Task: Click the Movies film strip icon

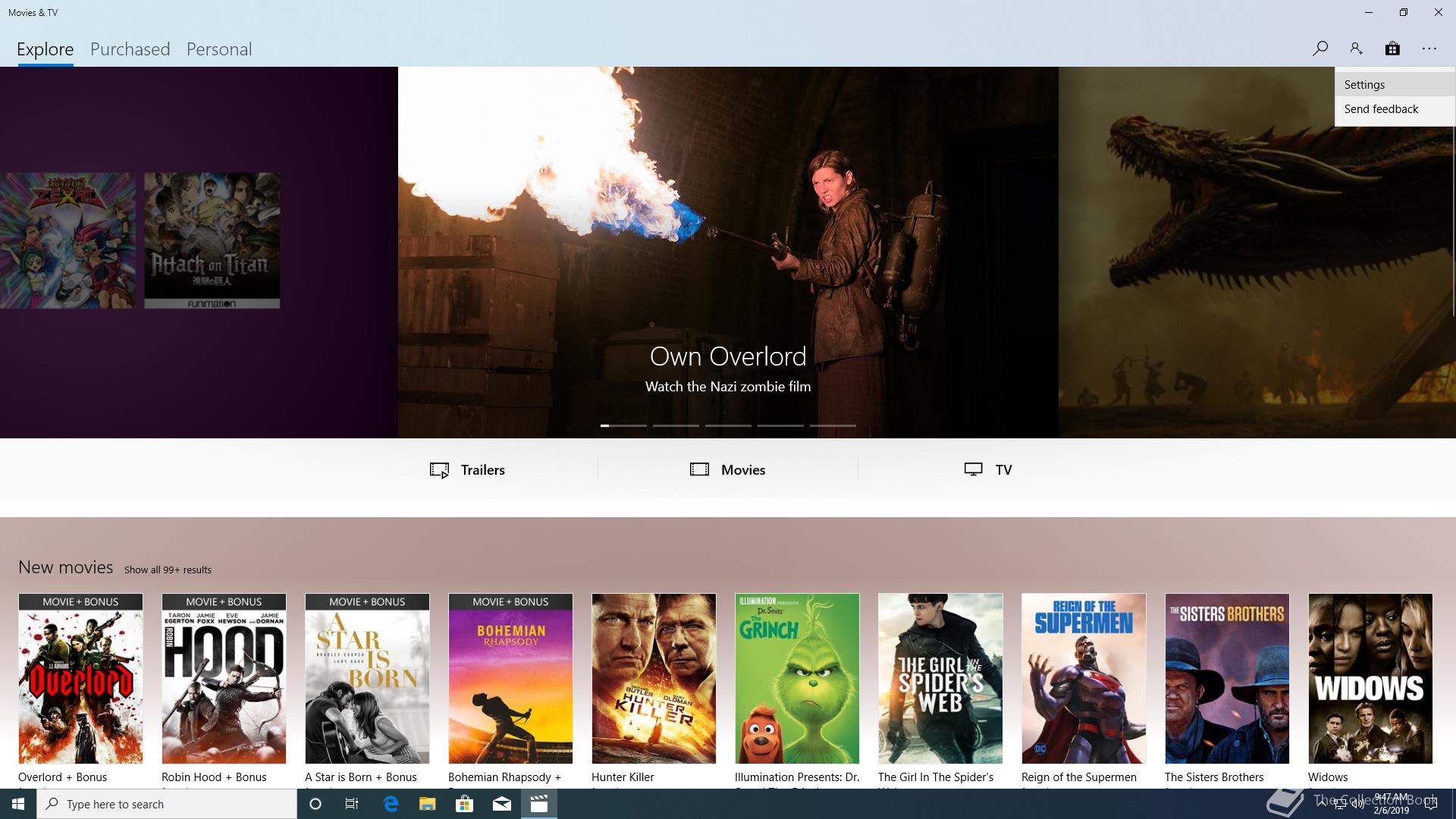Action: [699, 469]
